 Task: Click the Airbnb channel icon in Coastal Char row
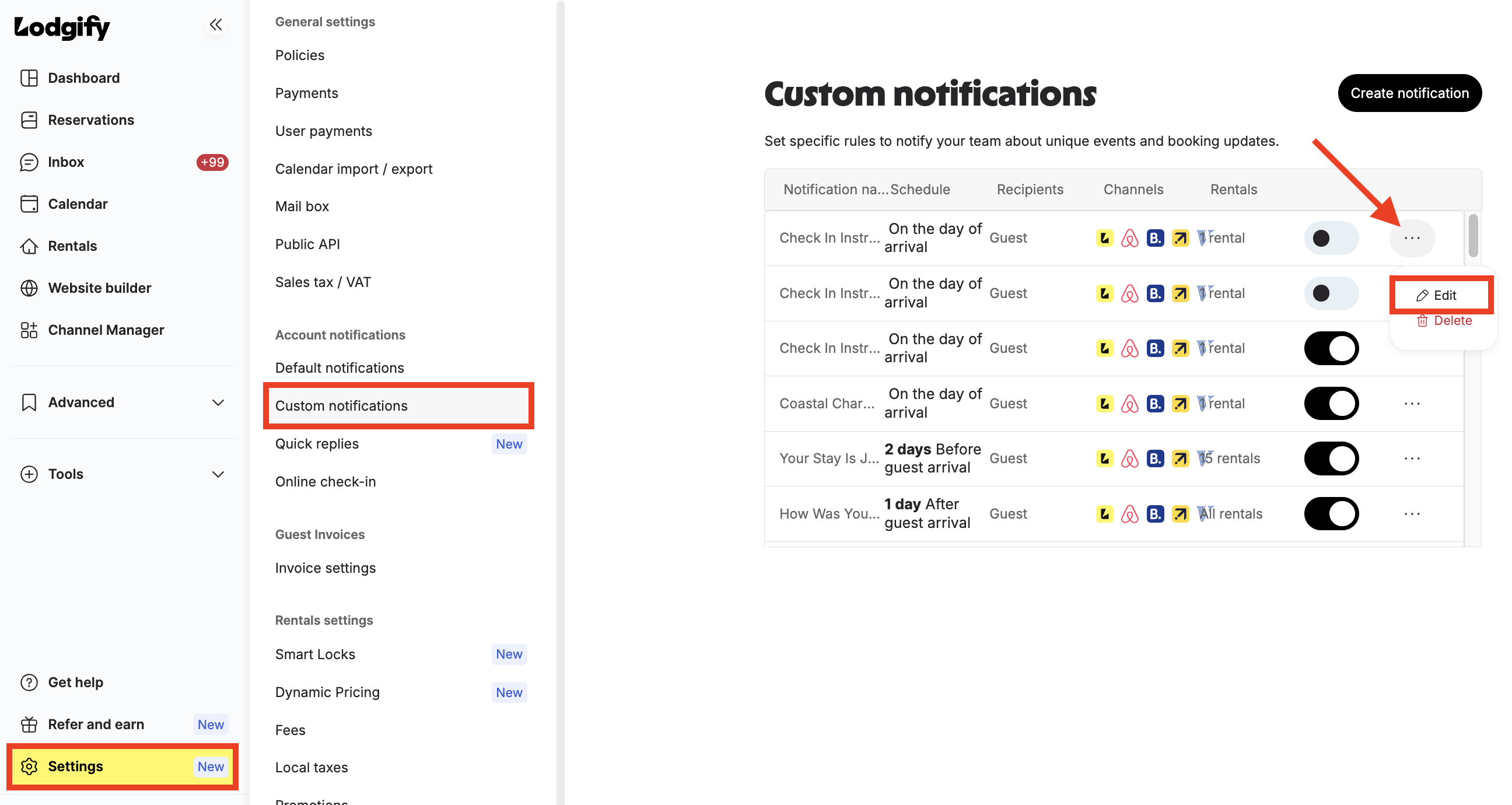click(x=1129, y=404)
